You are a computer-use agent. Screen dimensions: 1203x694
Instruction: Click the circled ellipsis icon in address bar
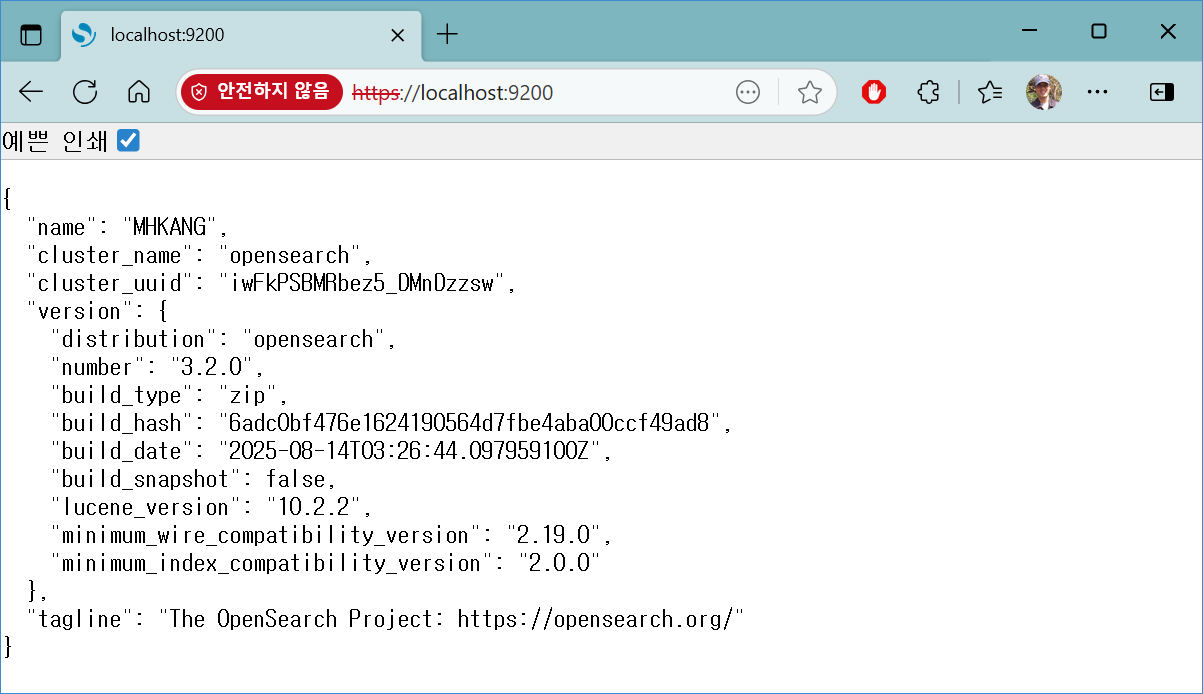[747, 92]
